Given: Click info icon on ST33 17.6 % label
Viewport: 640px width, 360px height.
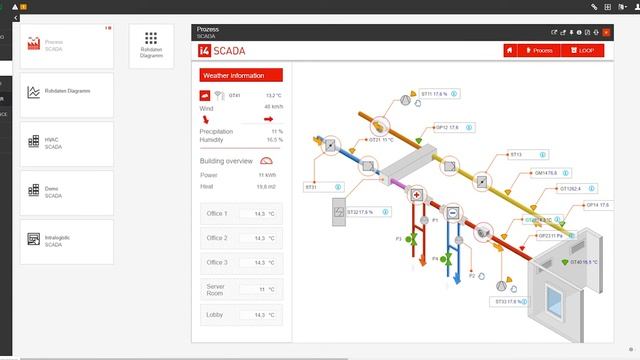Looking at the screenshot, I should pyautogui.click(x=524, y=302).
